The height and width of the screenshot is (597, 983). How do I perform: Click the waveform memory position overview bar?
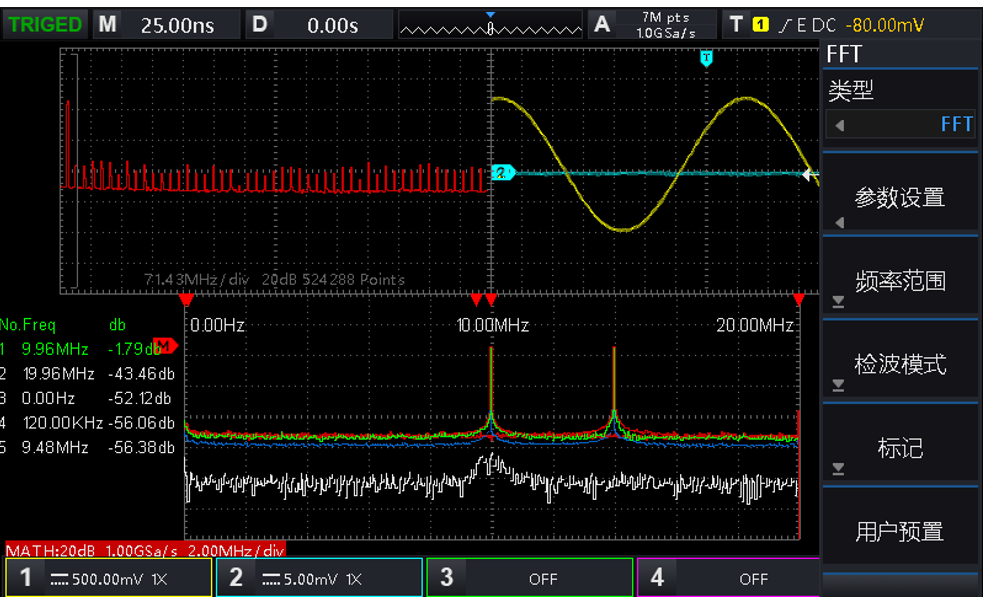click(490, 25)
